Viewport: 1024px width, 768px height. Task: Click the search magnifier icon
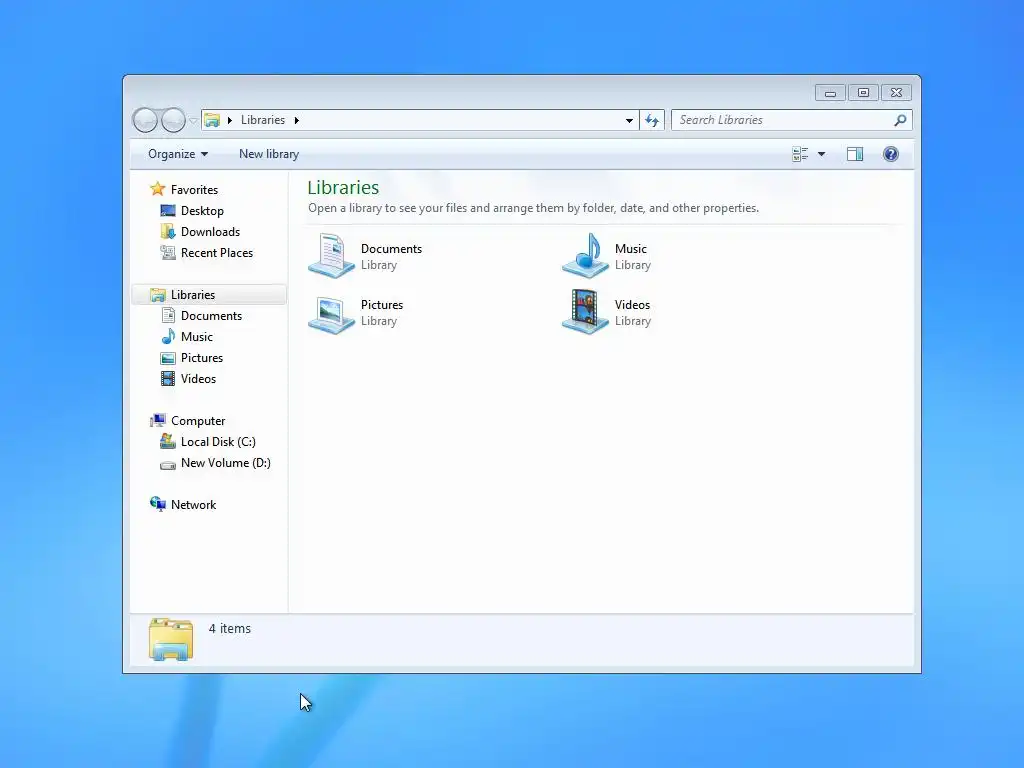click(900, 120)
